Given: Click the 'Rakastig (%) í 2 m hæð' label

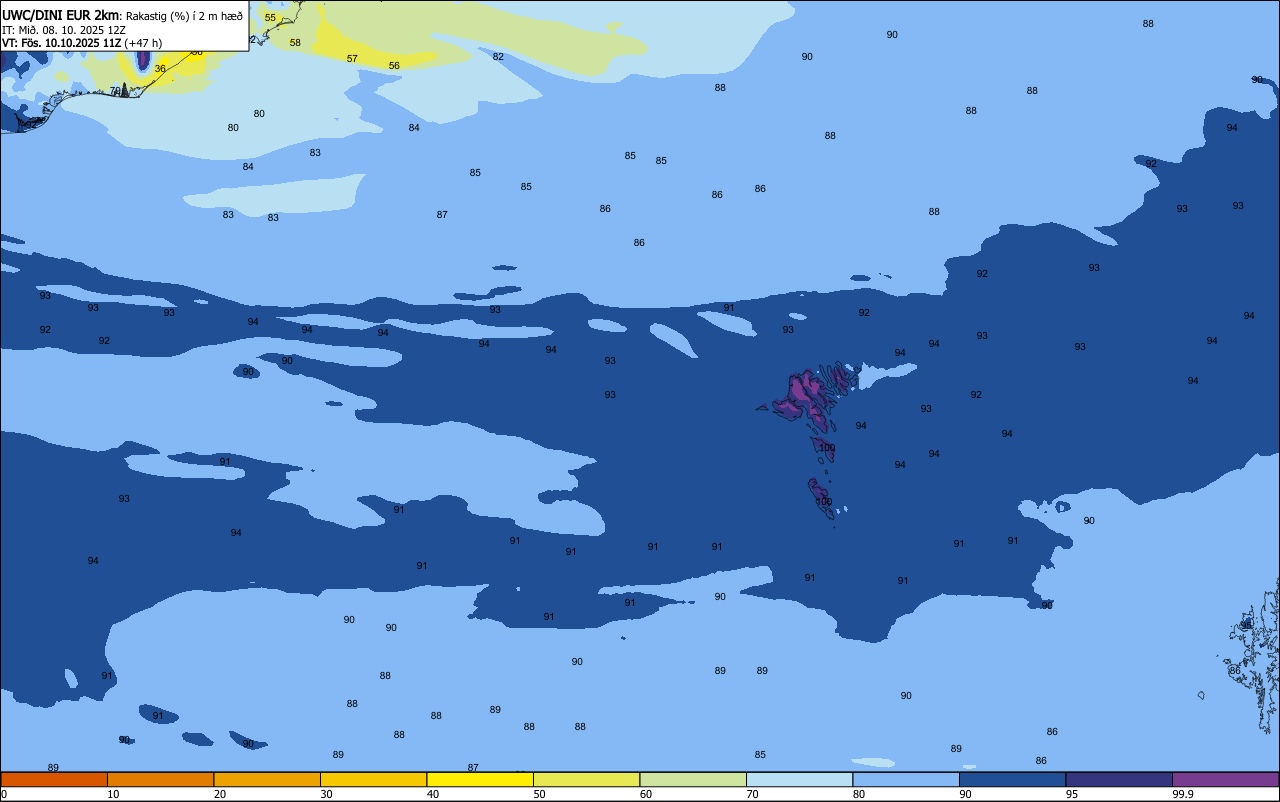Looking at the screenshot, I should coord(184,16).
